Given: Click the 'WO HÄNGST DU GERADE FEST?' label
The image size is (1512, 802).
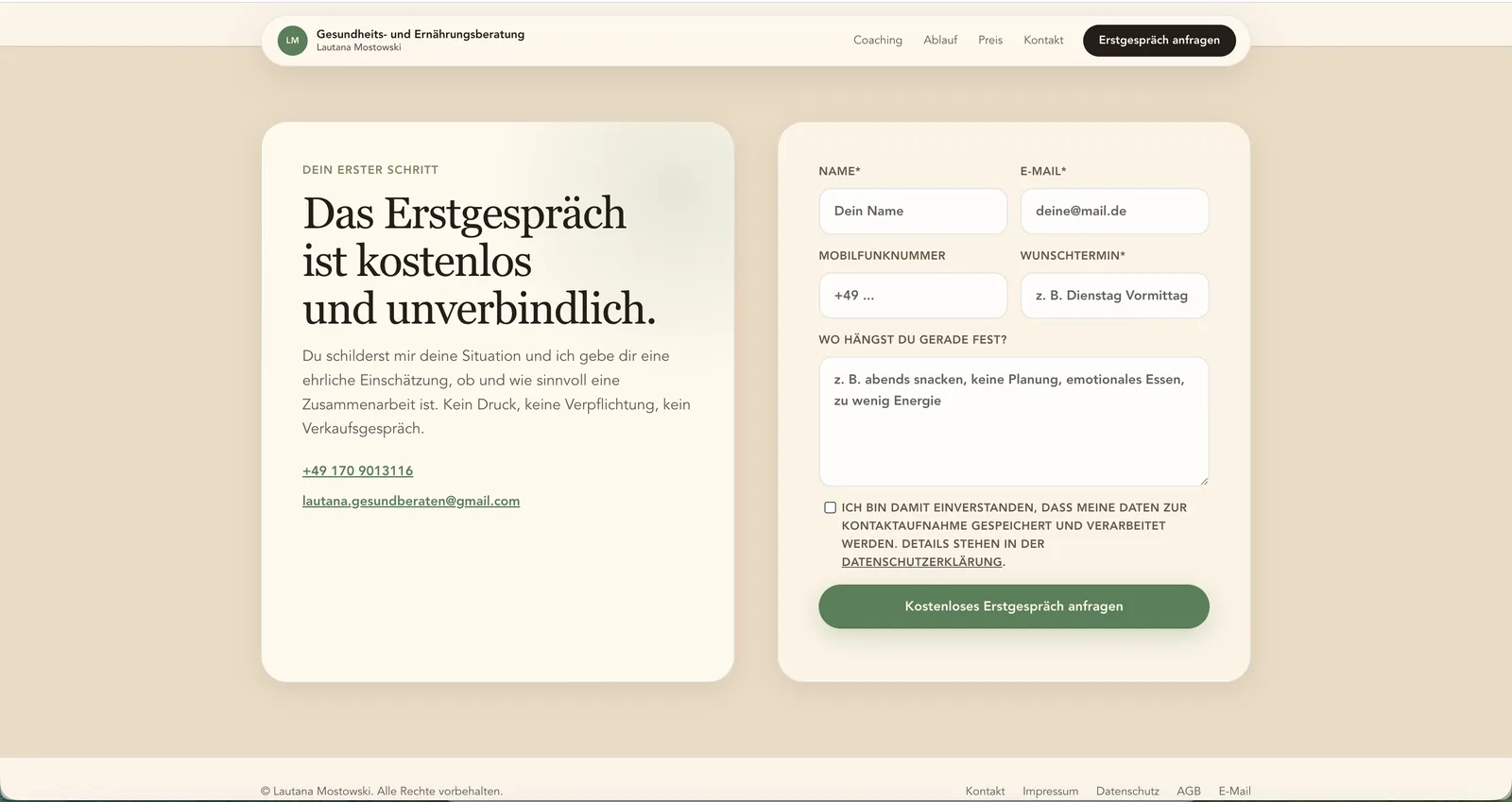Looking at the screenshot, I should click(913, 339).
